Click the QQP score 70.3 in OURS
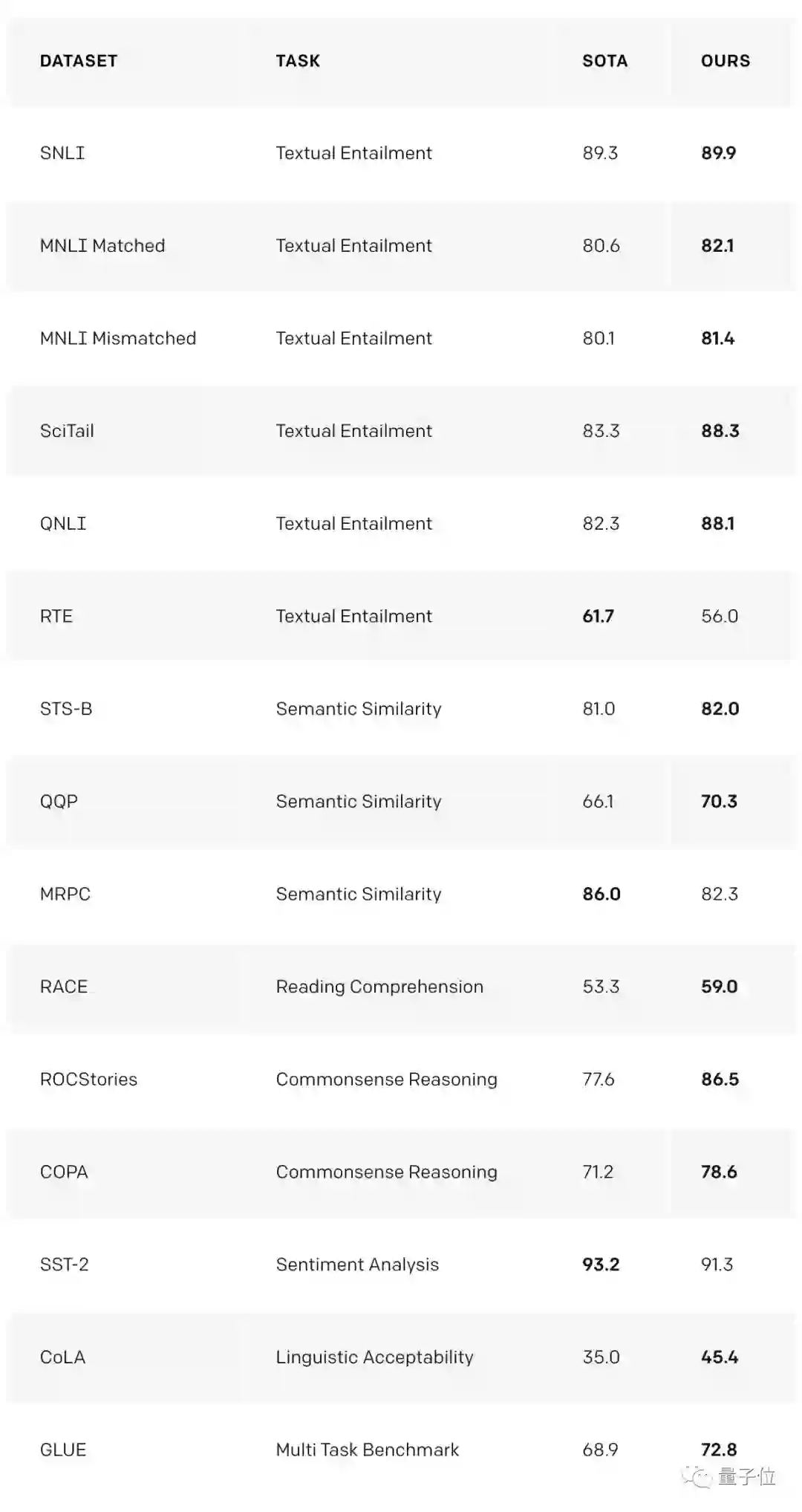The image size is (802, 1512). click(719, 801)
